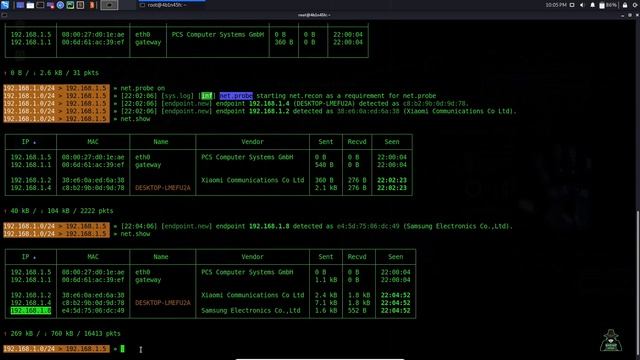Click the '269 kB / 760 kB / 16413 pkts' line

(x=62, y=333)
